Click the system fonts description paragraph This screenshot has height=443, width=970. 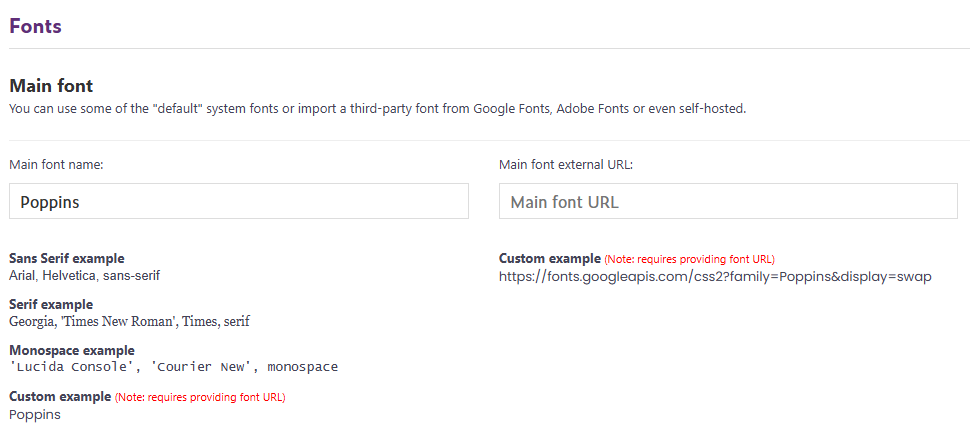(378, 110)
